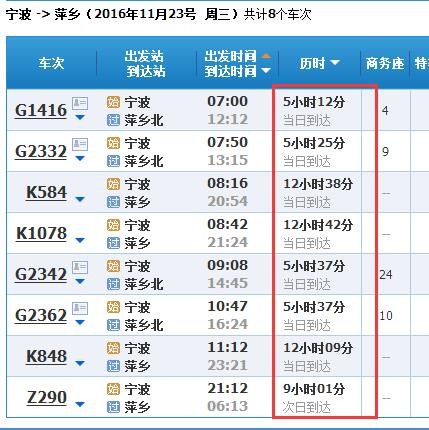
Task: Click 次日到达 label in Z290 row
Action: 307,407
